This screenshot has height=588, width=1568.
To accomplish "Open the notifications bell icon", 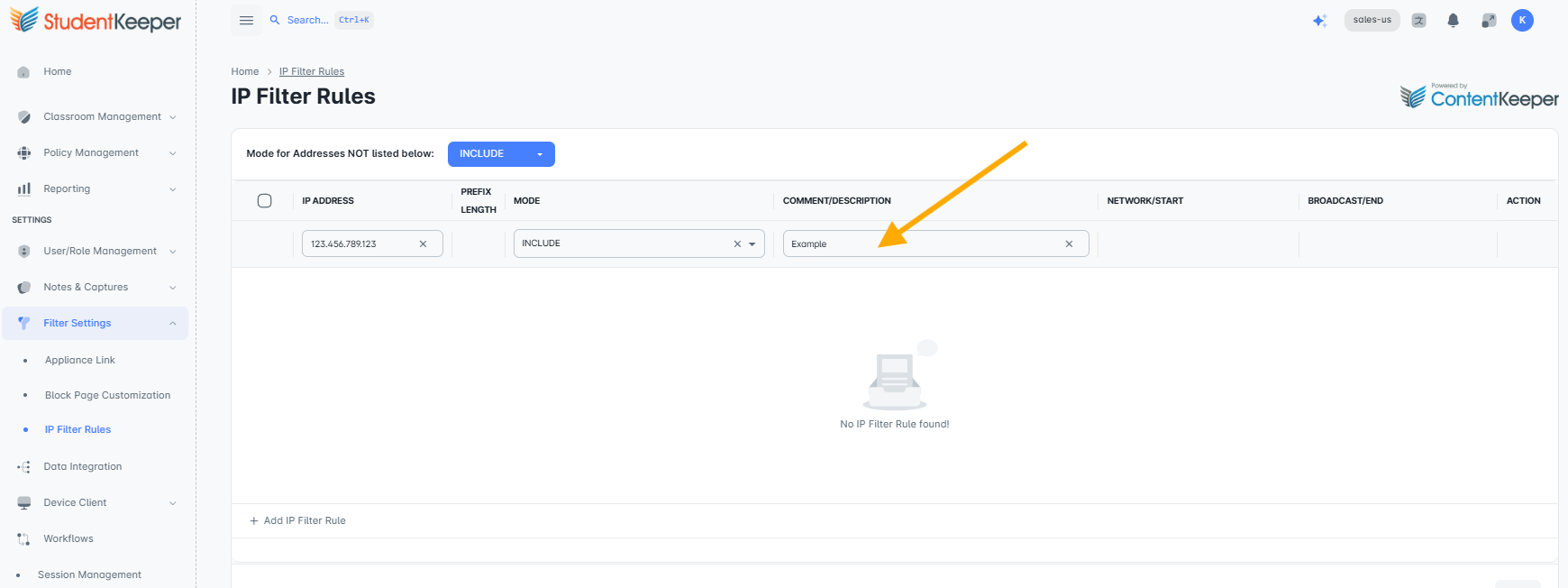I will [1453, 20].
